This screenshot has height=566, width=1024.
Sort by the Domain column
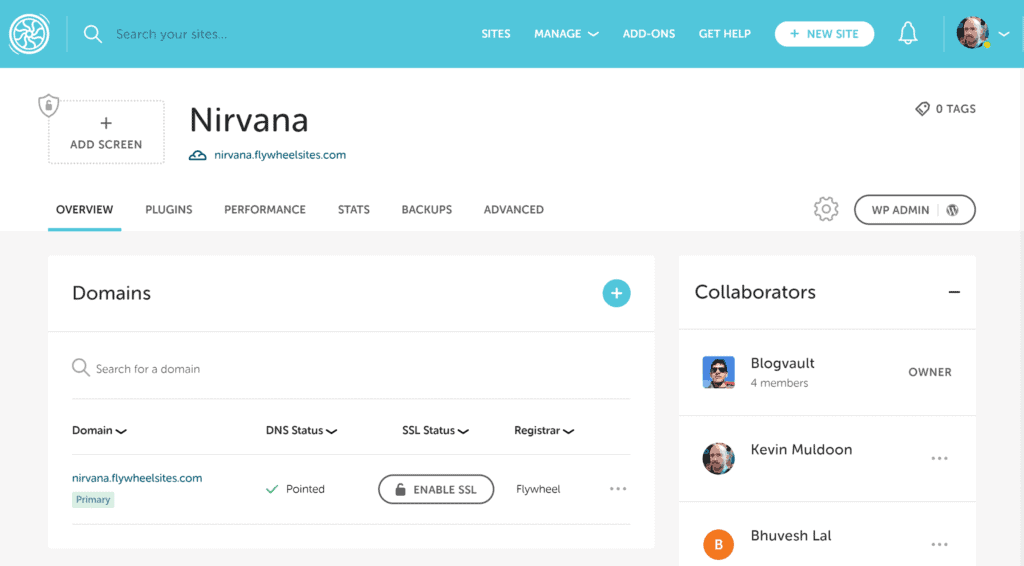click(x=99, y=430)
